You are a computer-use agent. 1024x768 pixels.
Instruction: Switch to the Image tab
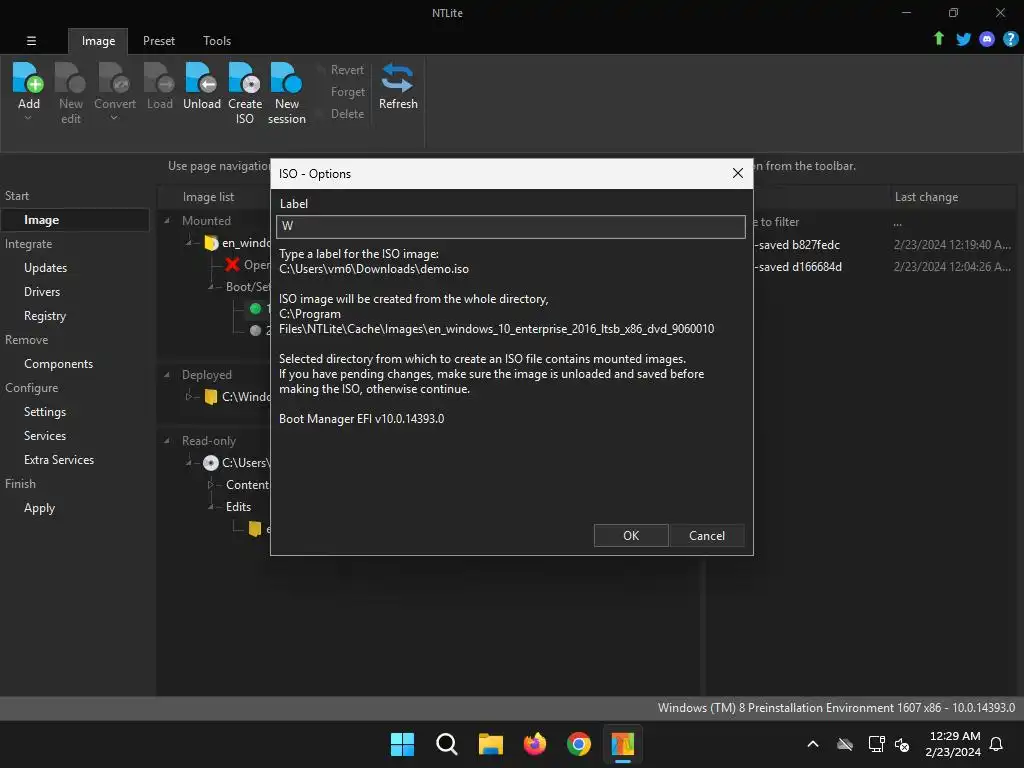pos(98,40)
